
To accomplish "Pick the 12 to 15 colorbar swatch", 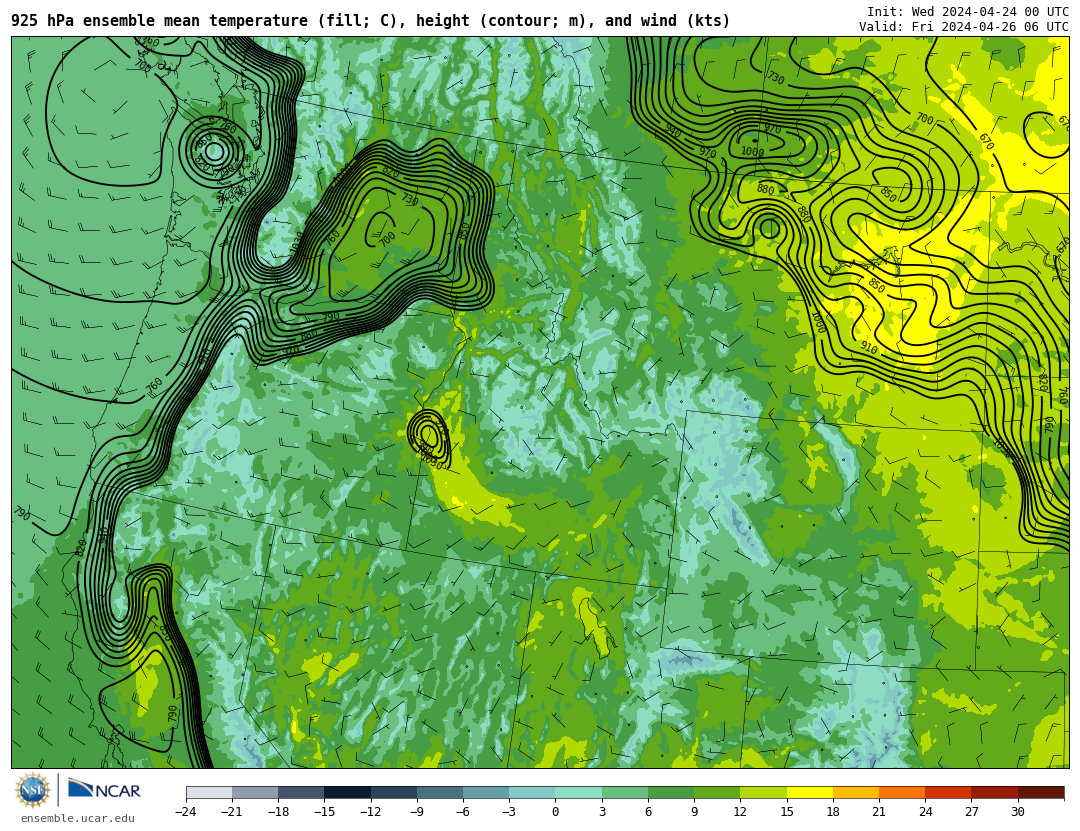I will click(763, 792).
